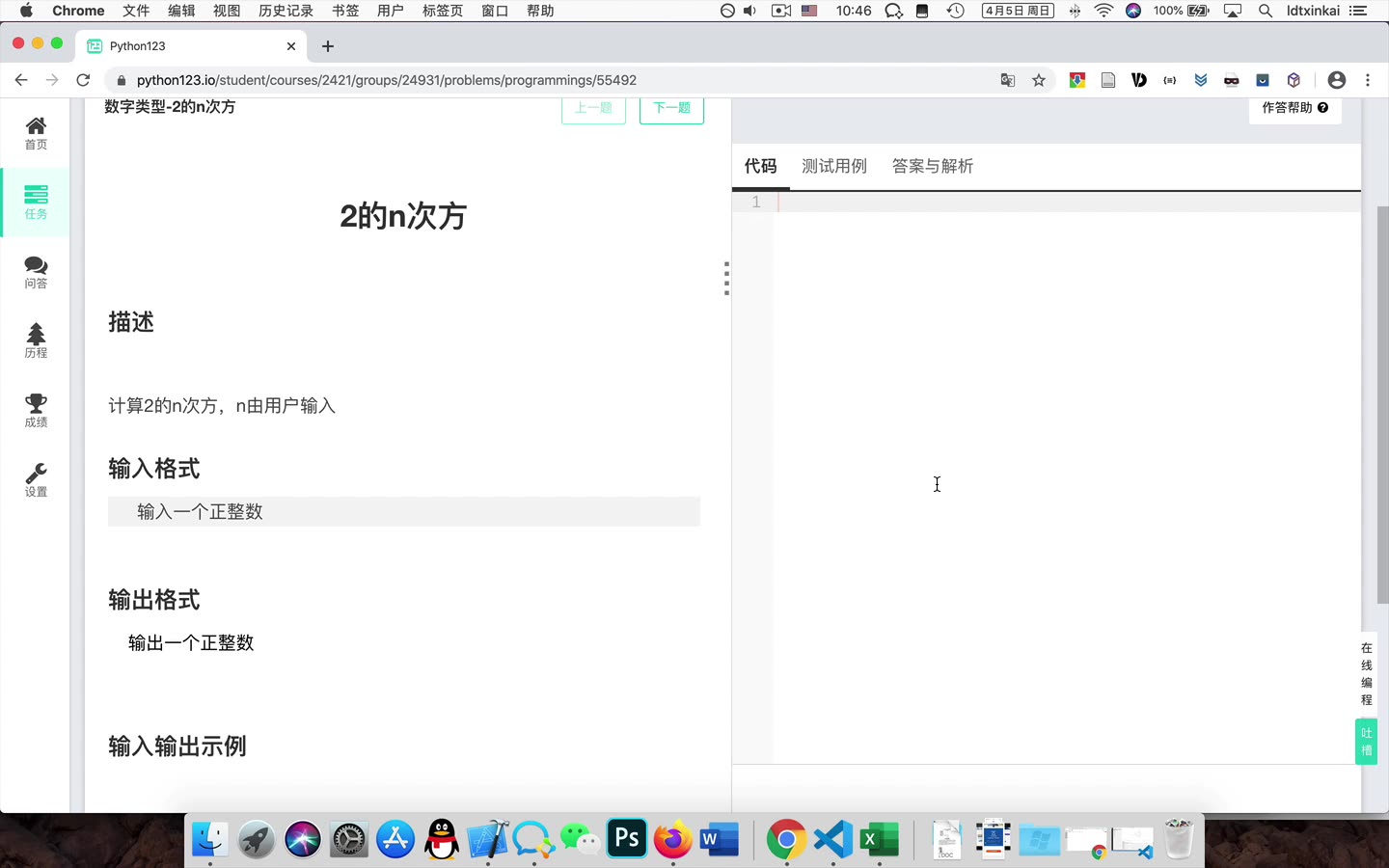Open the 成绩 (Grades) sidebar icon
This screenshot has width=1389, height=868.
(x=36, y=409)
